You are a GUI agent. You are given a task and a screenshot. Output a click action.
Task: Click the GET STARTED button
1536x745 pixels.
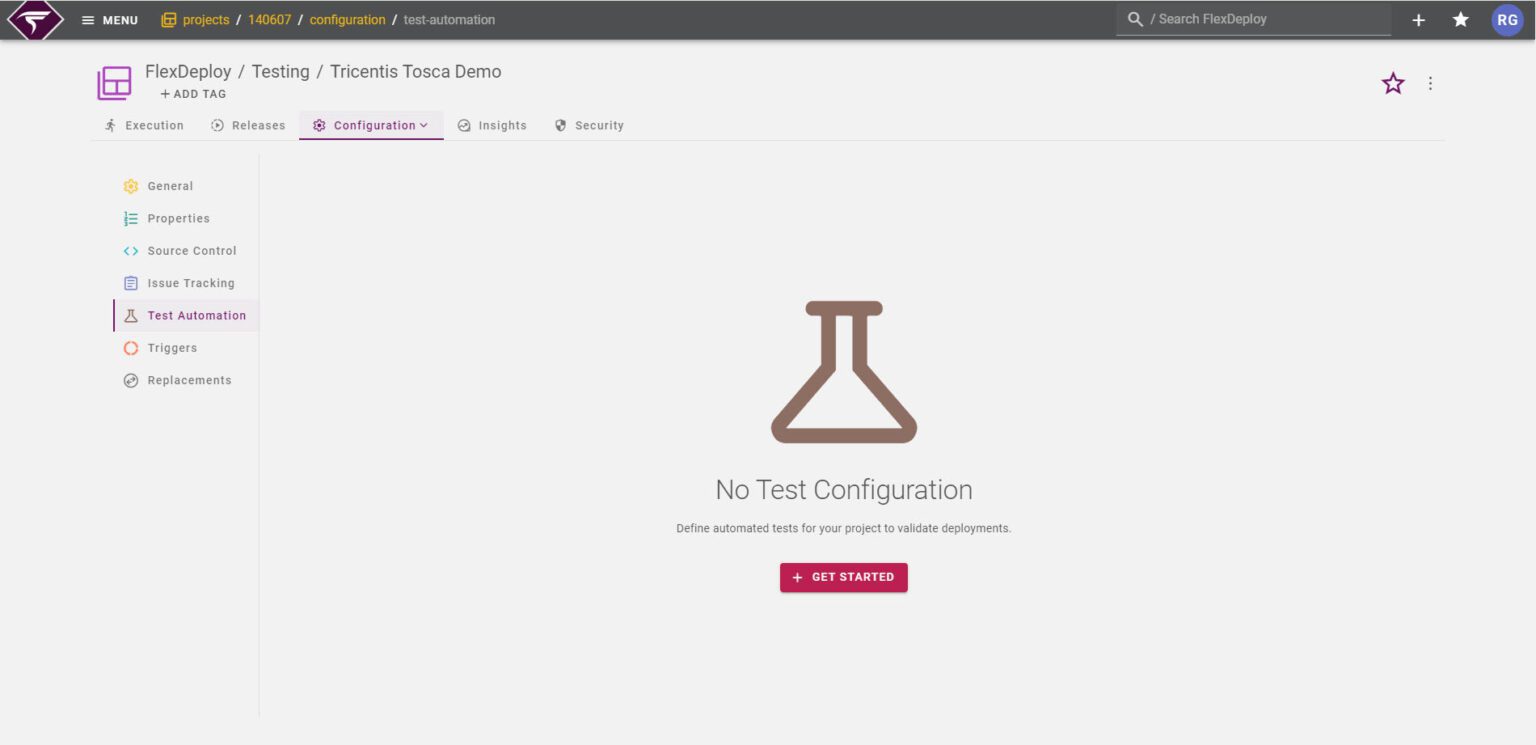[x=843, y=577]
